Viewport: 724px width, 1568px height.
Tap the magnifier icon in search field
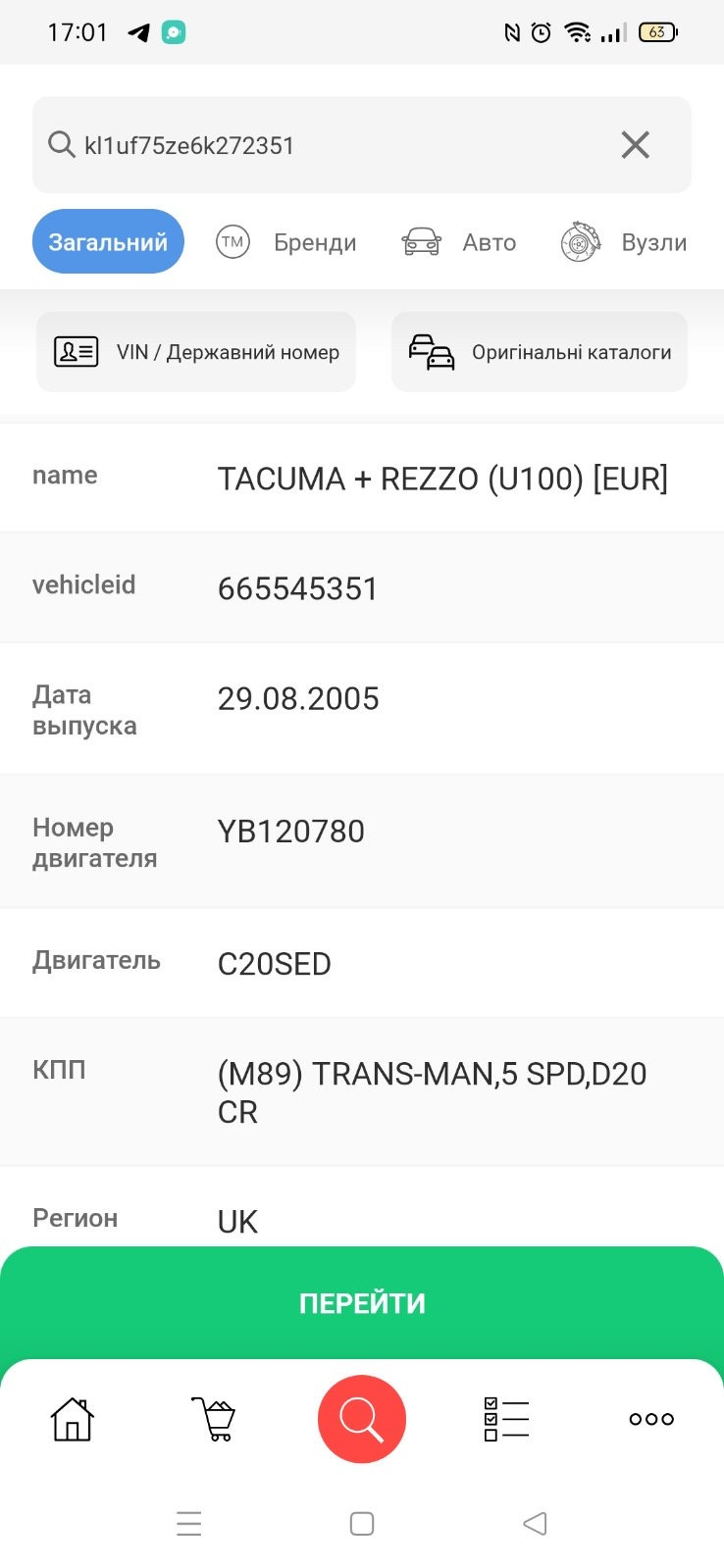click(x=61, y=145)
